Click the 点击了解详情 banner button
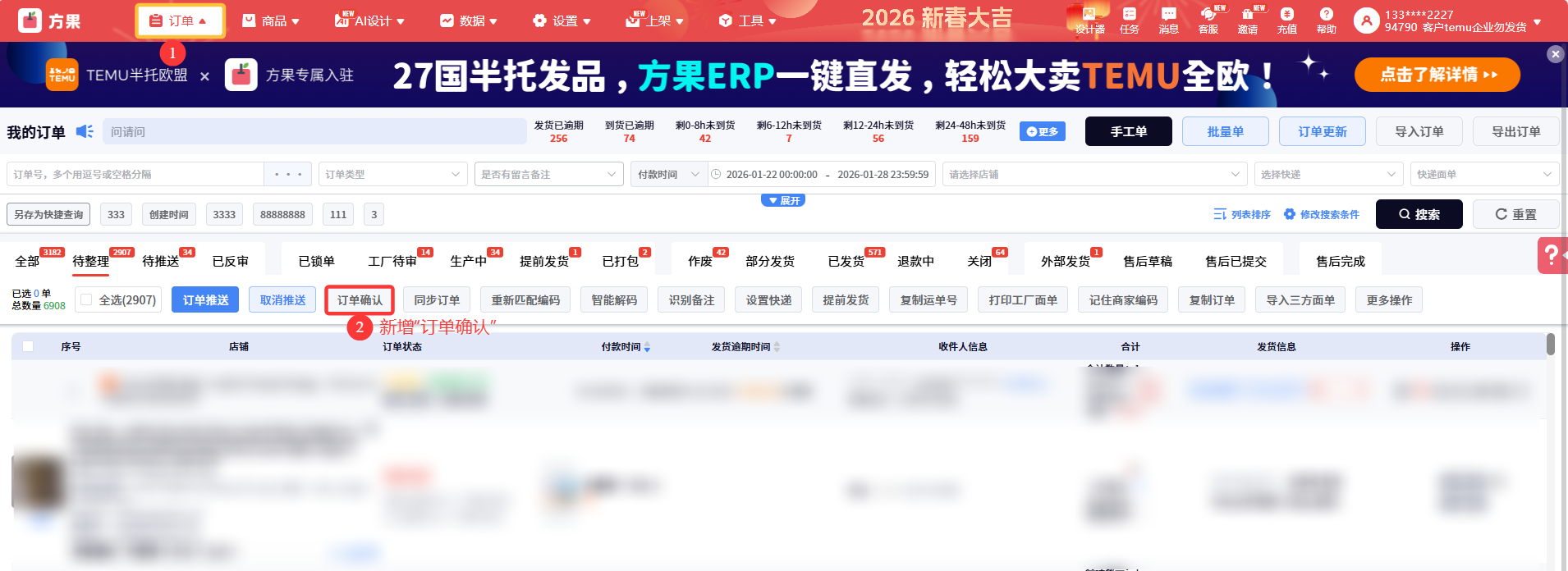The width and height of the screenshot is (1568, 571). click(1437, 75)
